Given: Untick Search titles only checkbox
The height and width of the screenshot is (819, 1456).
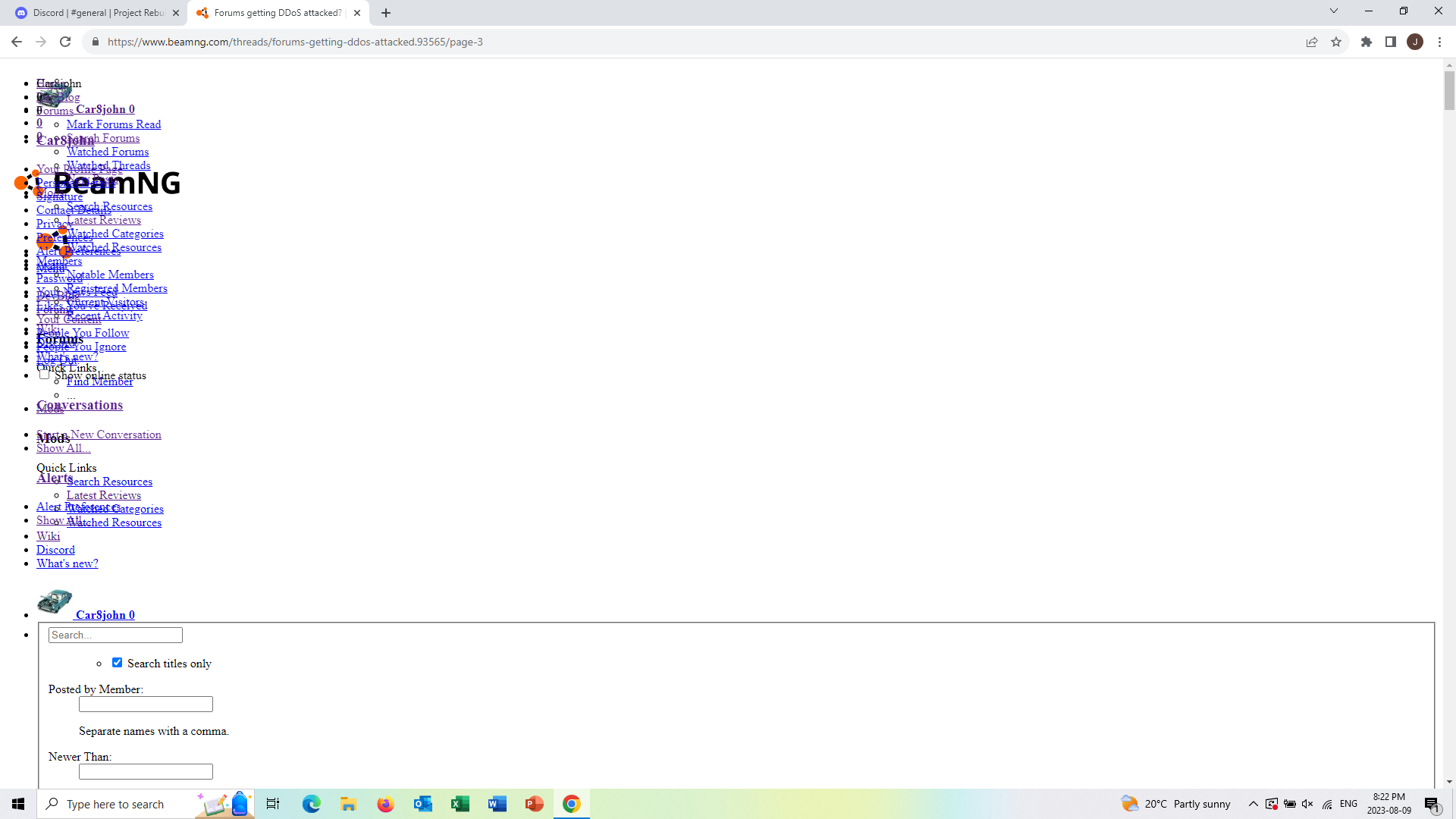Looking at the screenshot, I should tap(117, 663).
